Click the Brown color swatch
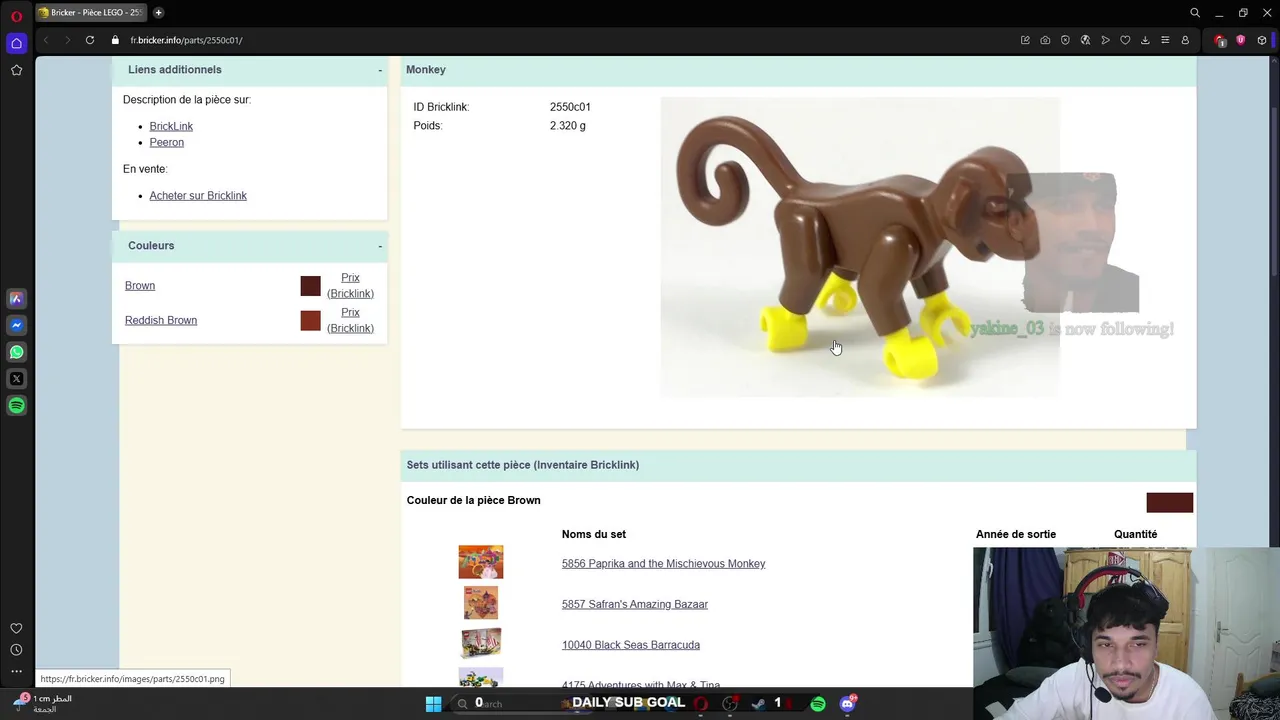Viewport: 1280px width, 720px height. (x=310, y=286)
